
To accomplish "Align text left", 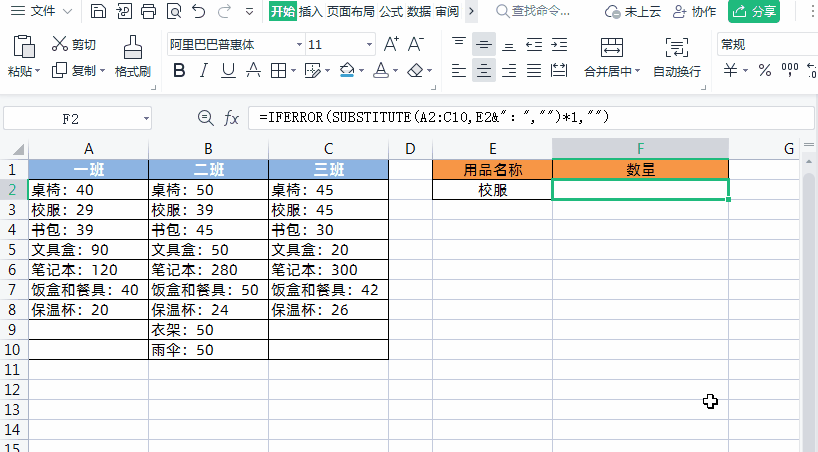I will coord(459,70).
